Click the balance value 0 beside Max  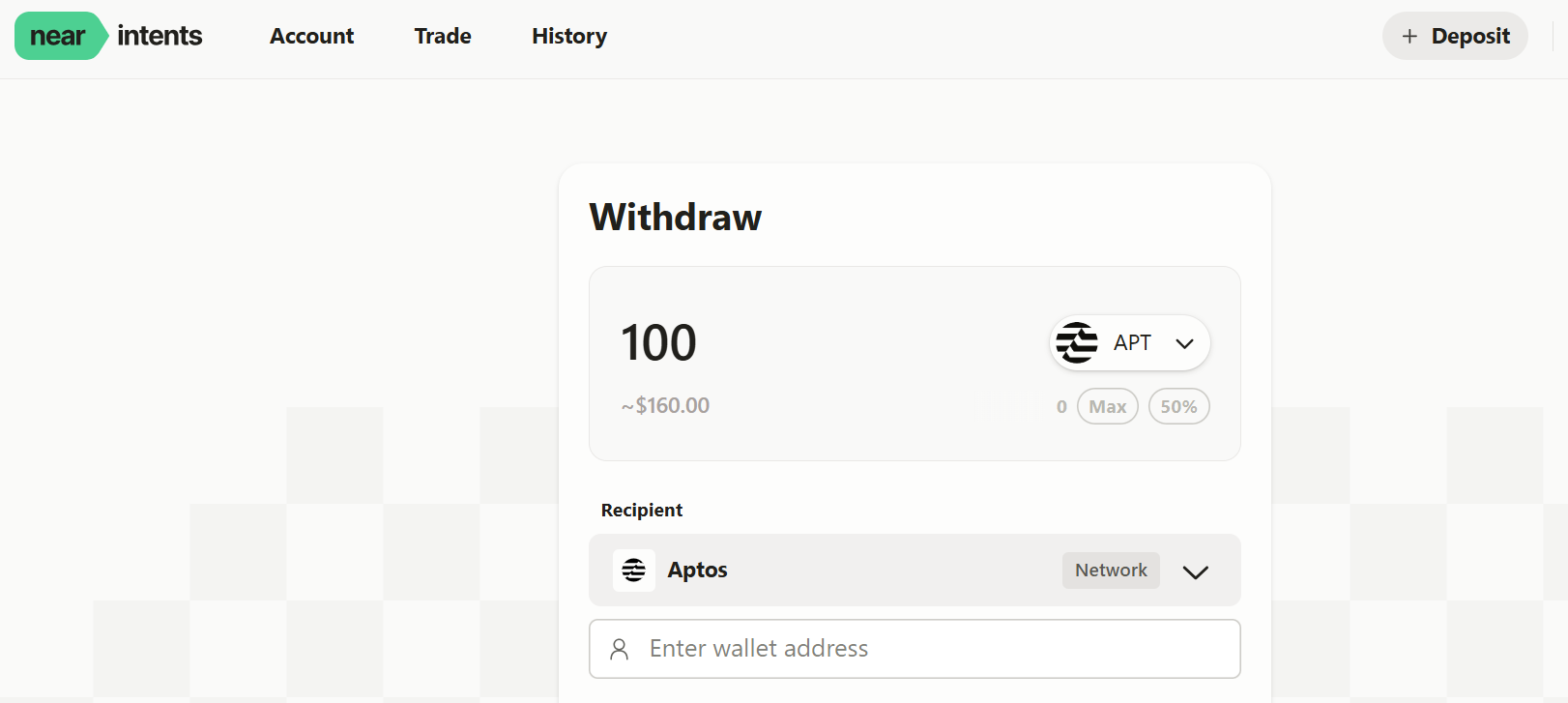[x=1061, y=407]
